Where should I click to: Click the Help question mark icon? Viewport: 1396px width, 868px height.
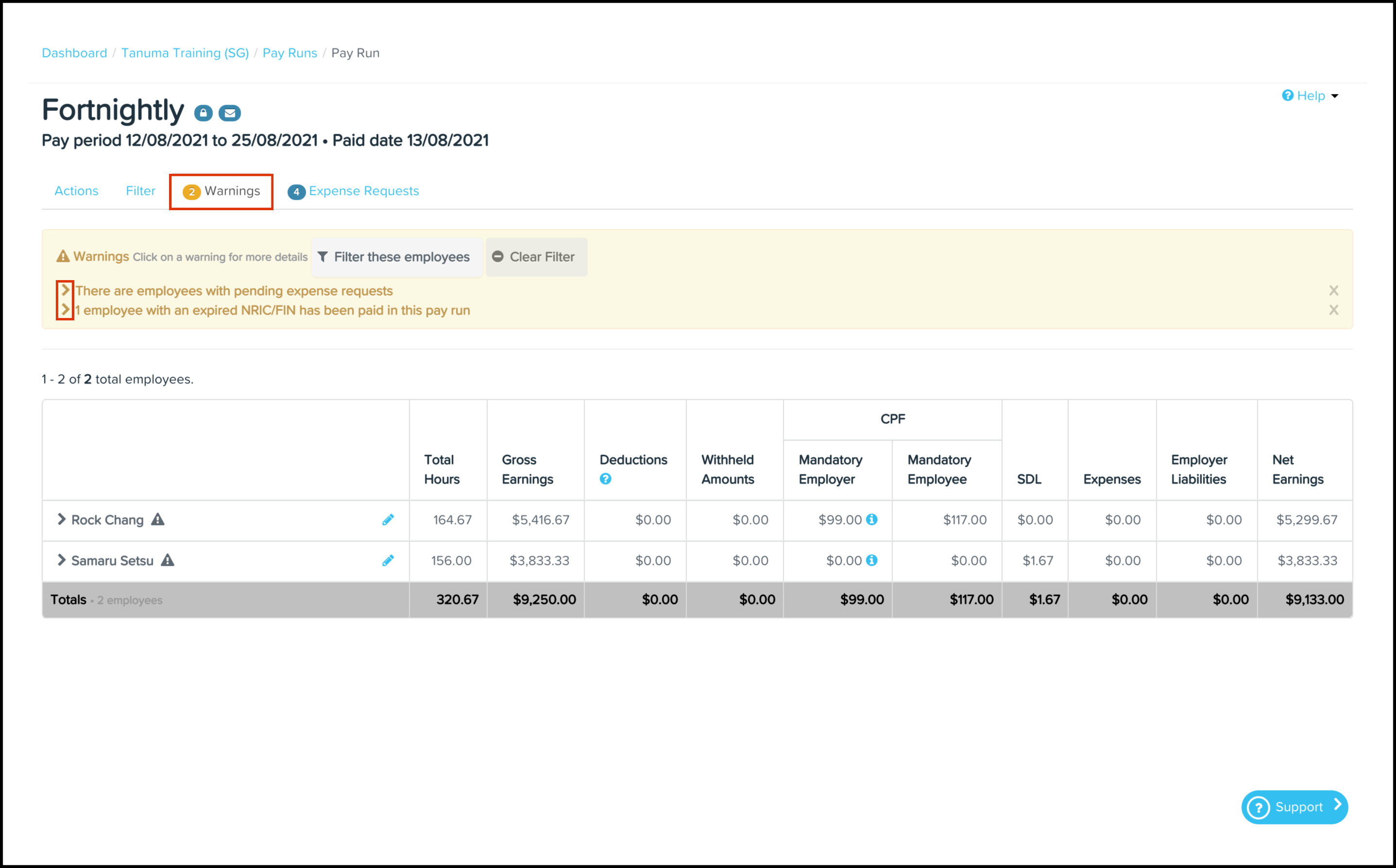coord(1288,95)
